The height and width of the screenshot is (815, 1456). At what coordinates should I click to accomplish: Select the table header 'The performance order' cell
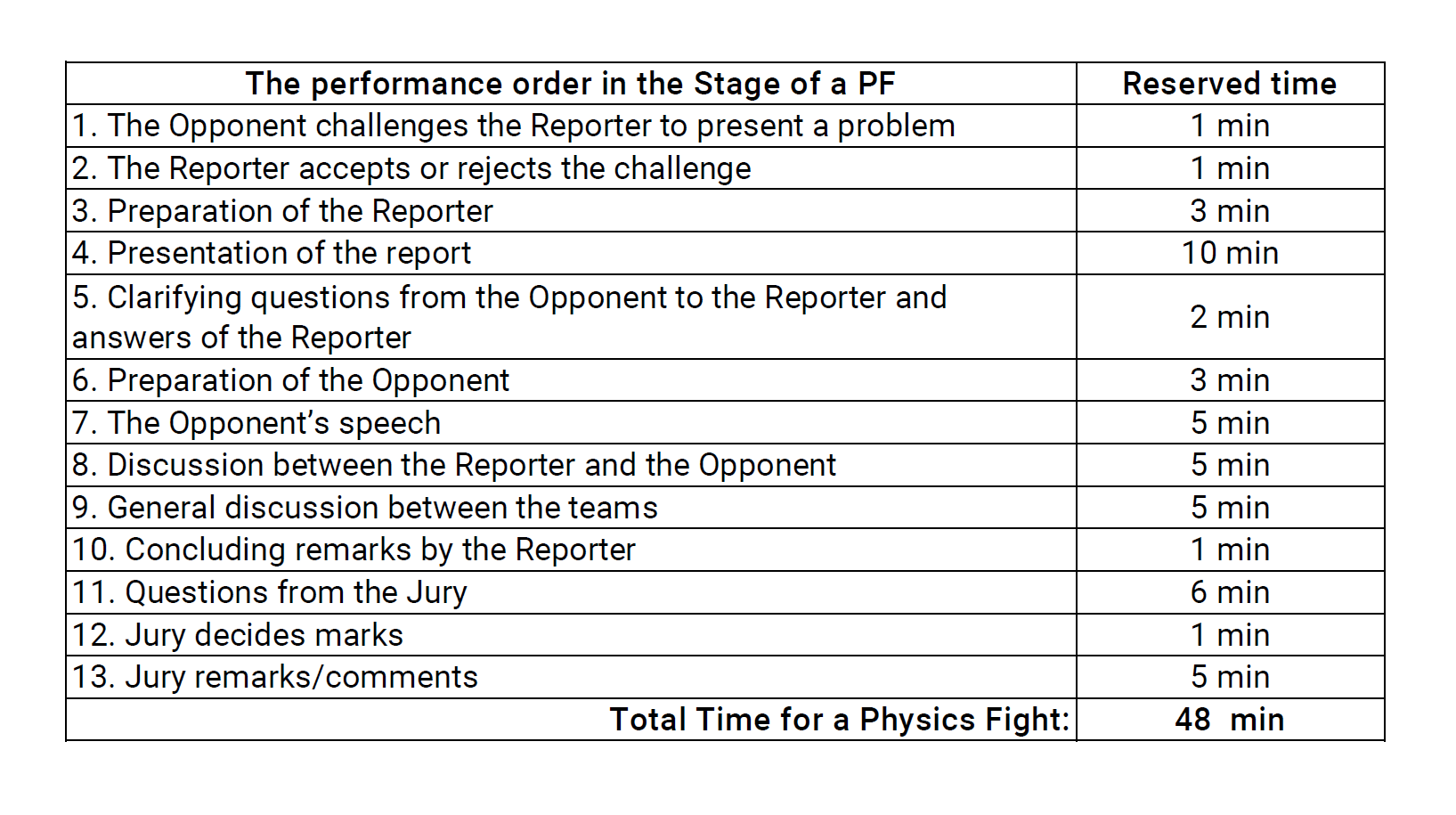pyautogui.click(x=571, y=84)
